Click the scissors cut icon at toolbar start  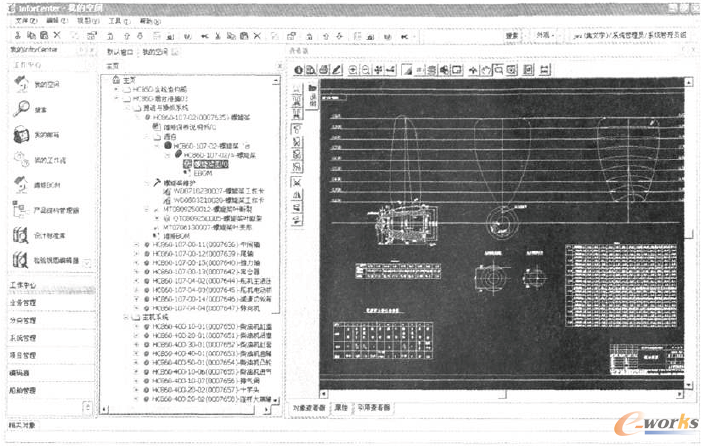(18, 35)
